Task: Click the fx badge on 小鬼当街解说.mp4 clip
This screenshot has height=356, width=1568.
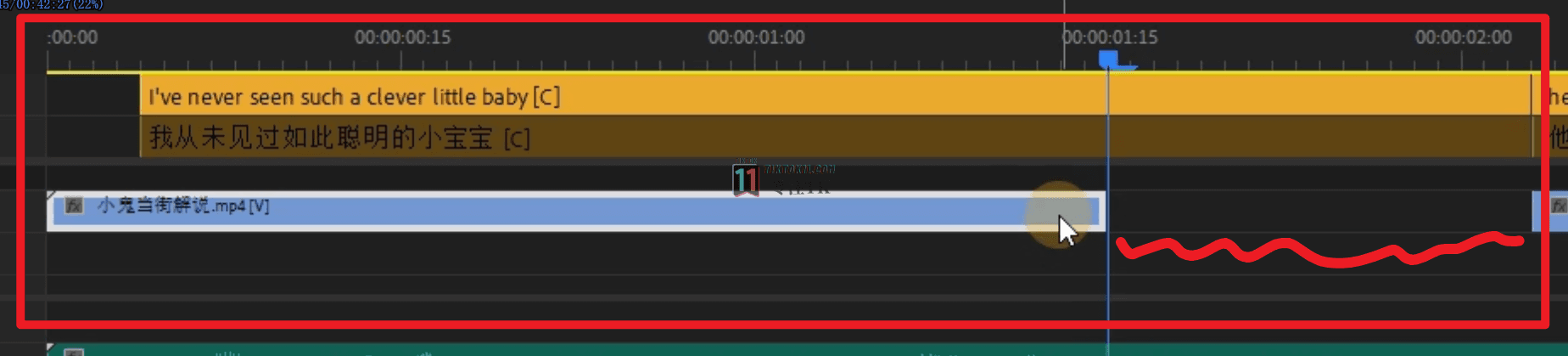Action: (74, 206)
